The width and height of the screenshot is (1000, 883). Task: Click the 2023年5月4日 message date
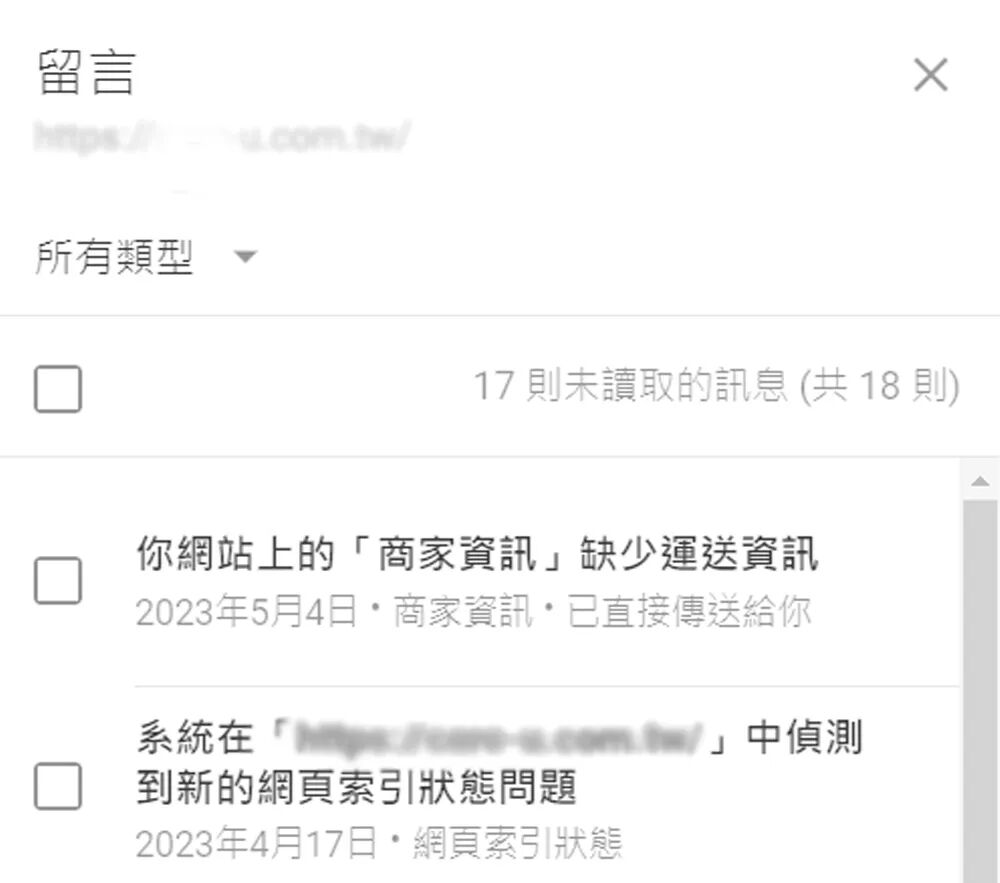point(246,611)
